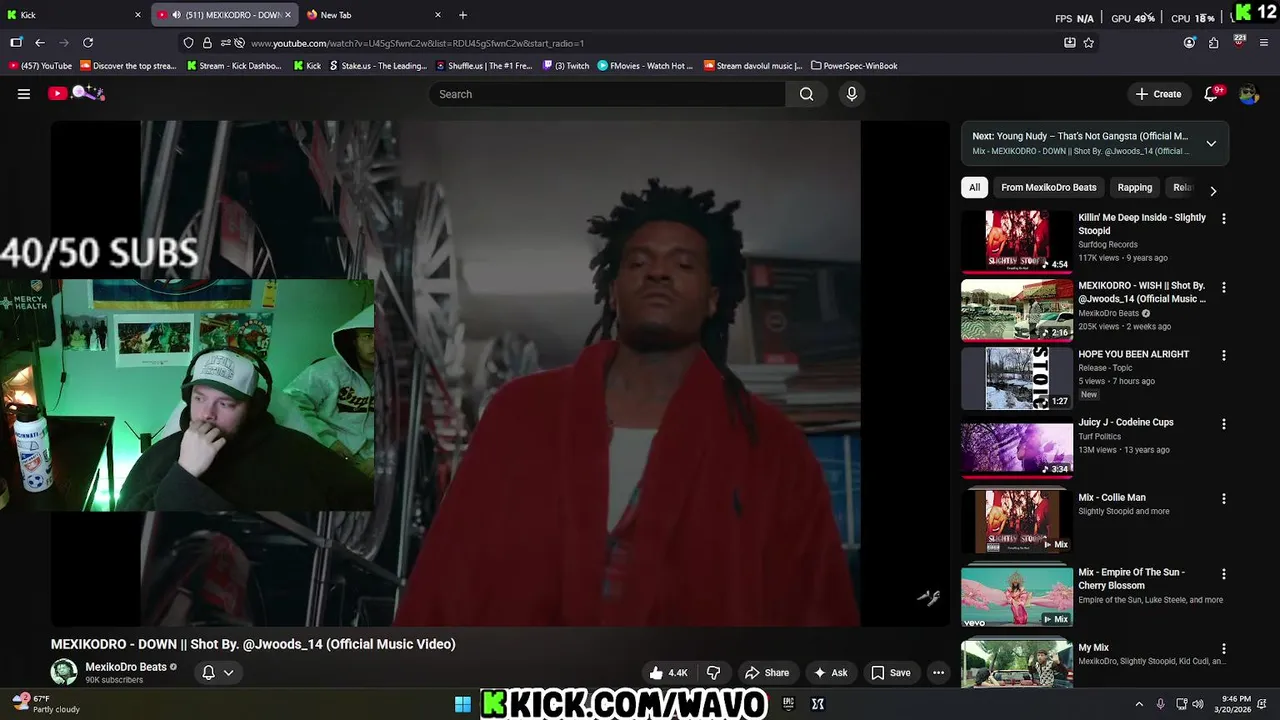1280x720 pixels.
Task: Click the YouTube search magnifier button
Action: 806,94
